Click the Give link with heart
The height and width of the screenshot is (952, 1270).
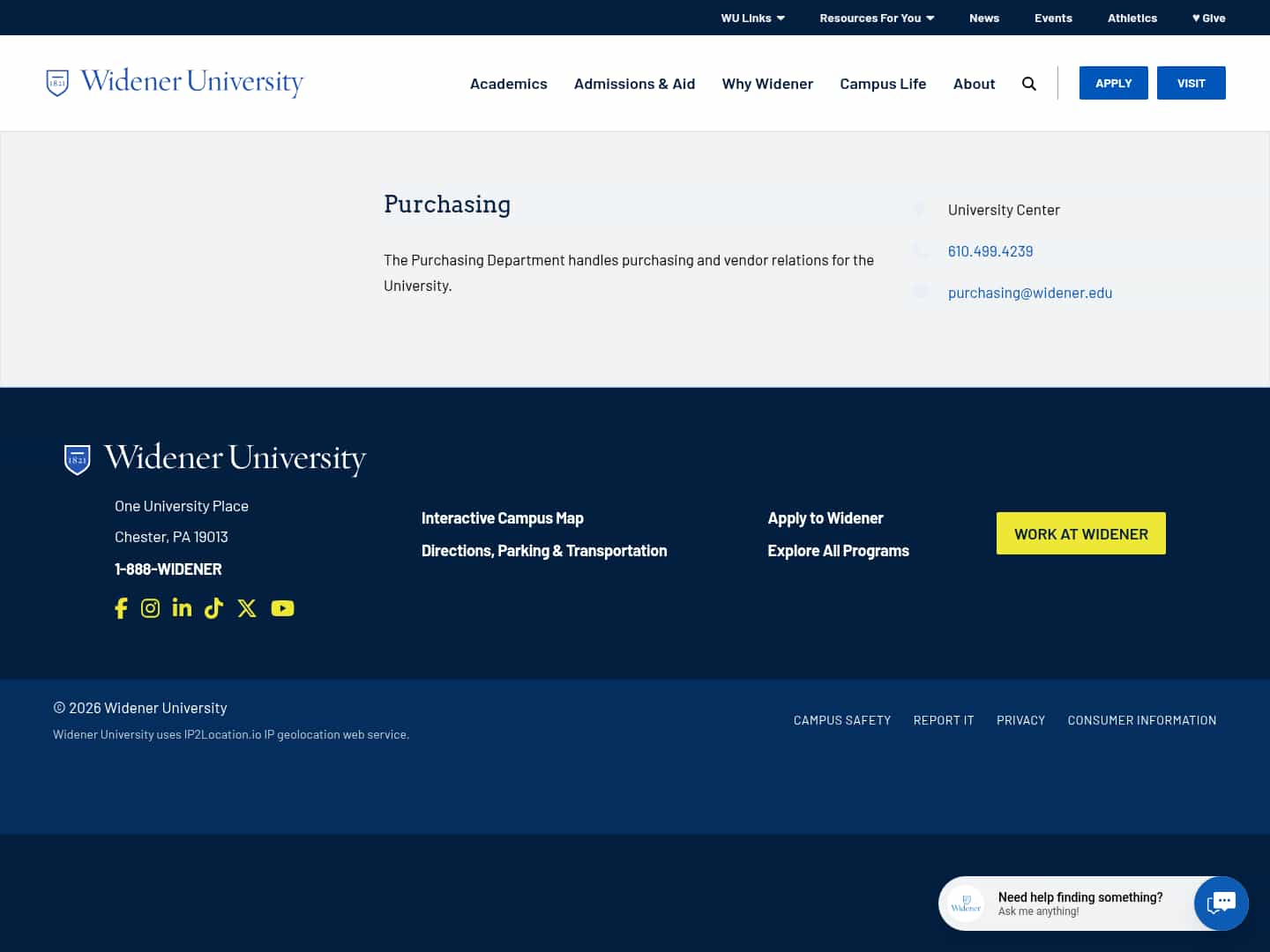pos(1208,18)
